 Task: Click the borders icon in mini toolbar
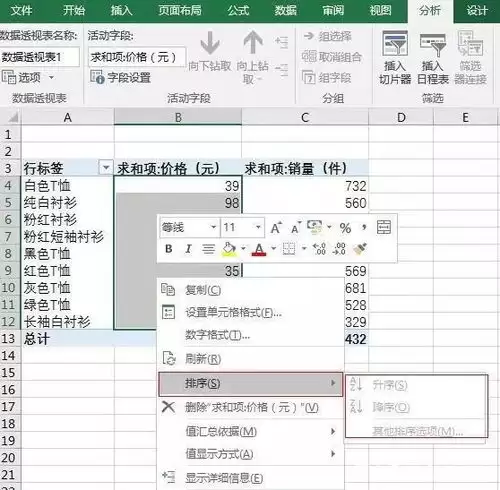pyautogui.click(x=289, y=249)
